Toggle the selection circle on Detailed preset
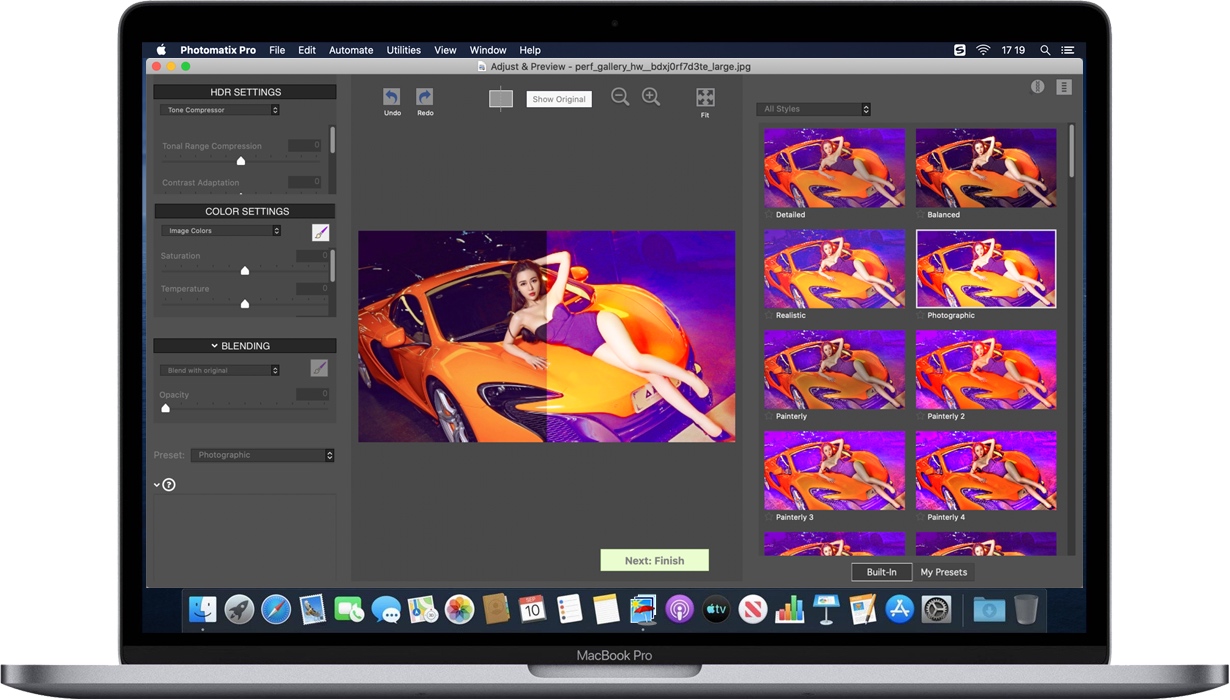The height and width of the screenshot is (700, 1230). (768, 215)
